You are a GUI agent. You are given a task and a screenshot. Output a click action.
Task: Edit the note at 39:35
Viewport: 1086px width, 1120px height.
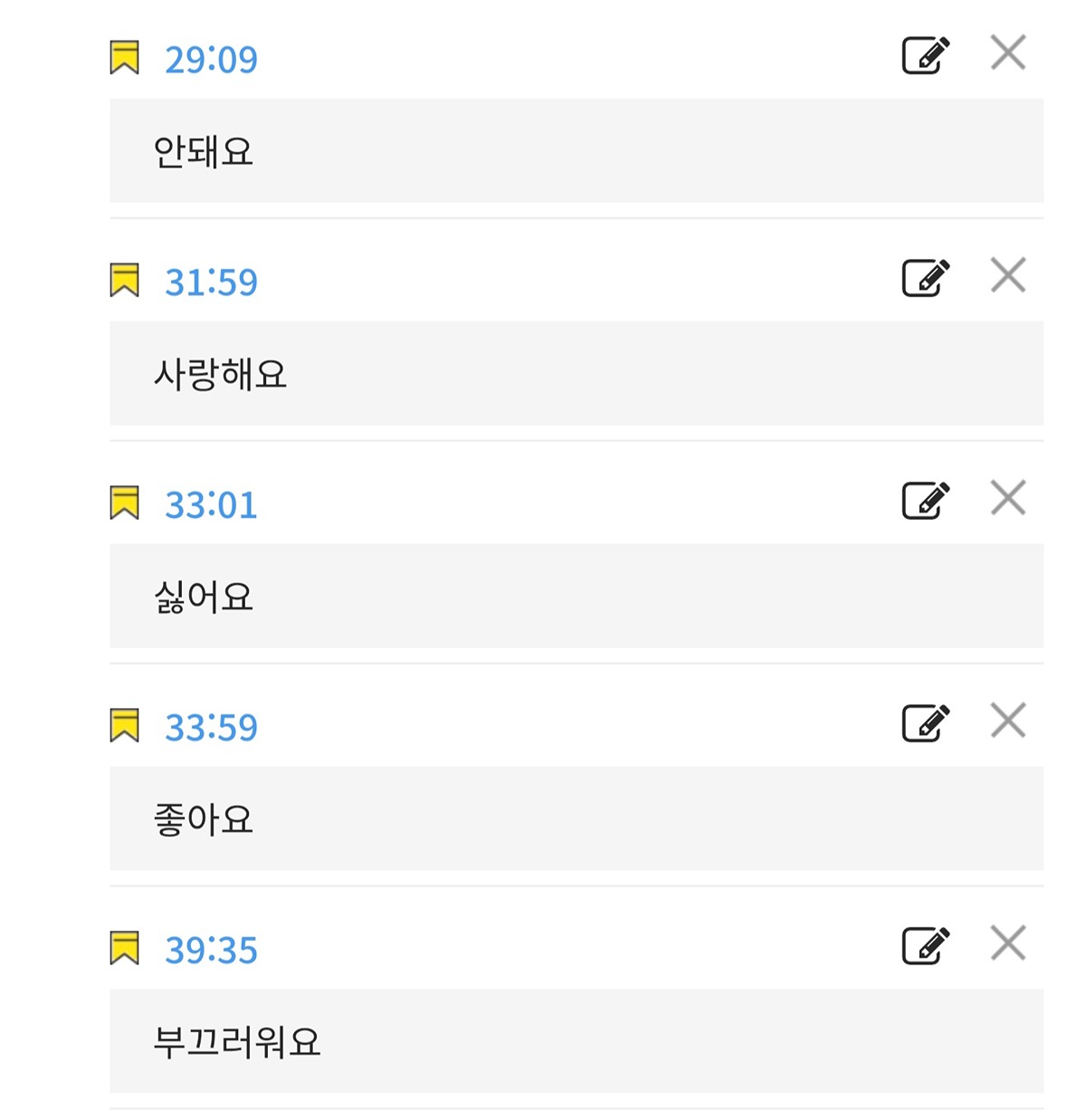(926, 946)
